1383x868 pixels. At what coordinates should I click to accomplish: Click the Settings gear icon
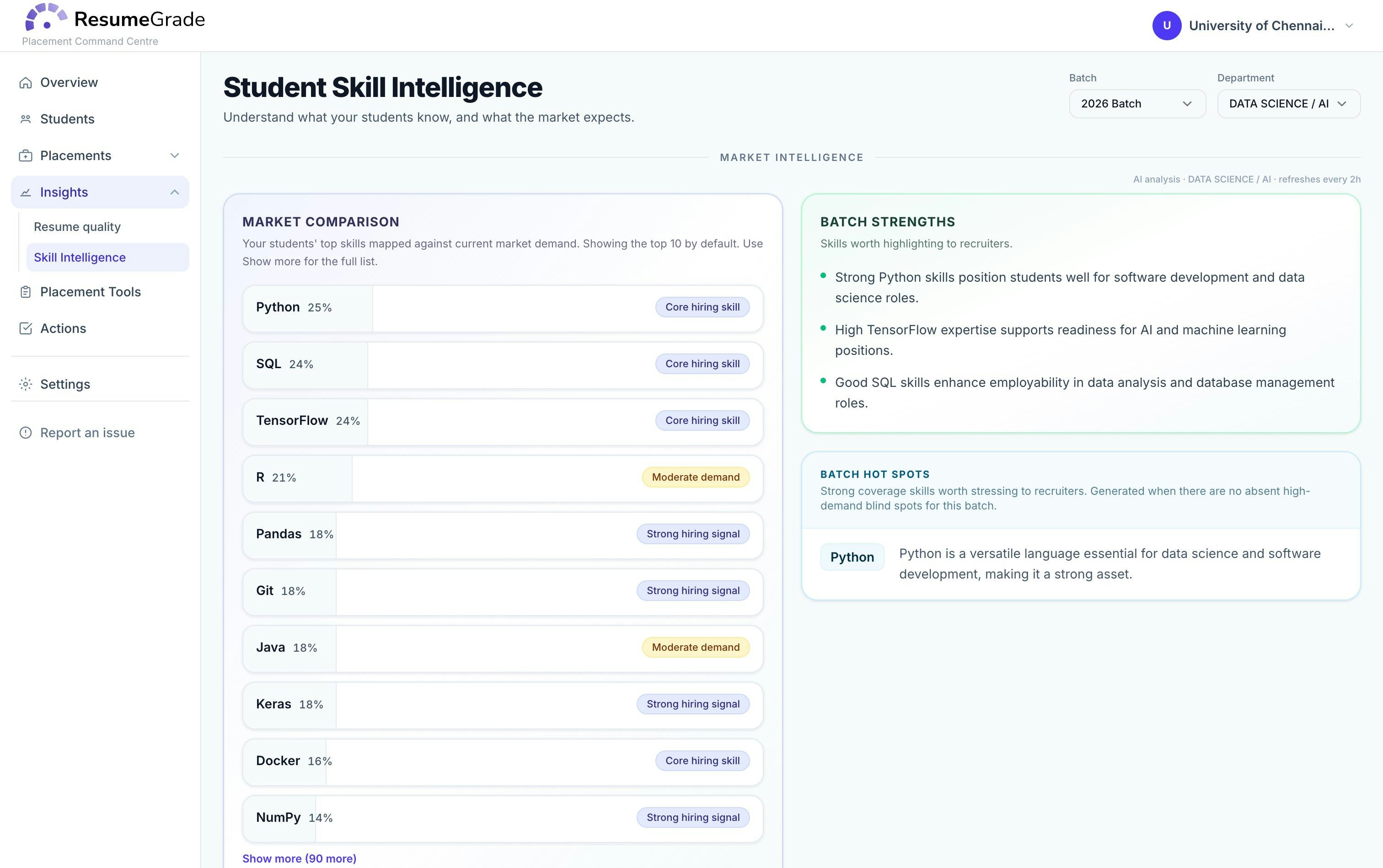pyautogui.click(x=25, y=384)
